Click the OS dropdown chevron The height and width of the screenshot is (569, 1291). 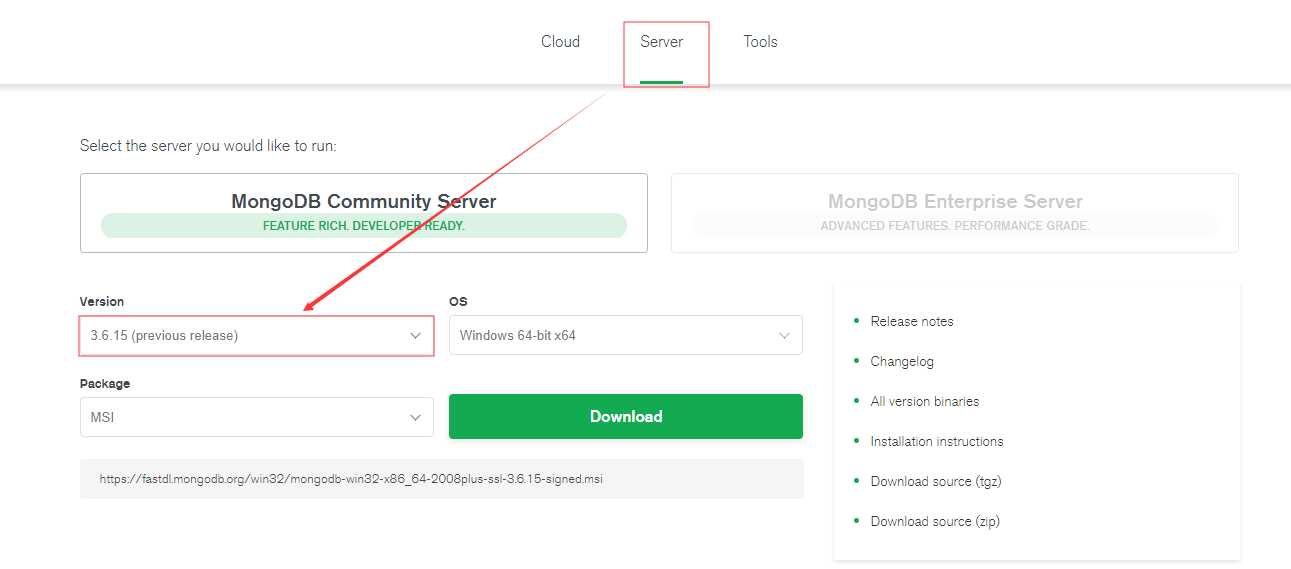785,336
